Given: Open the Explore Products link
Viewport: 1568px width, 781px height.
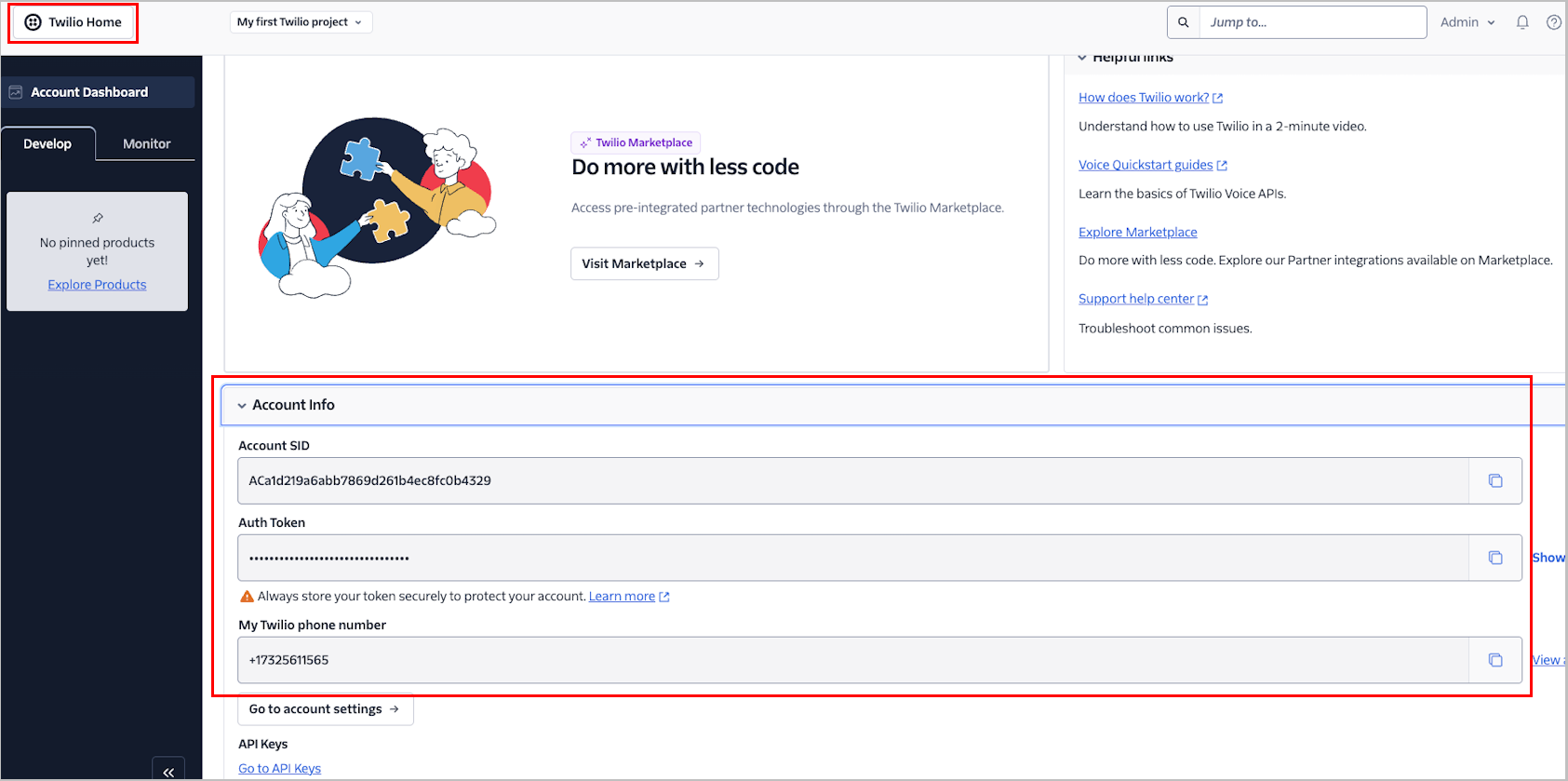Looking at the screenshot, I should (x=98, y=285).
